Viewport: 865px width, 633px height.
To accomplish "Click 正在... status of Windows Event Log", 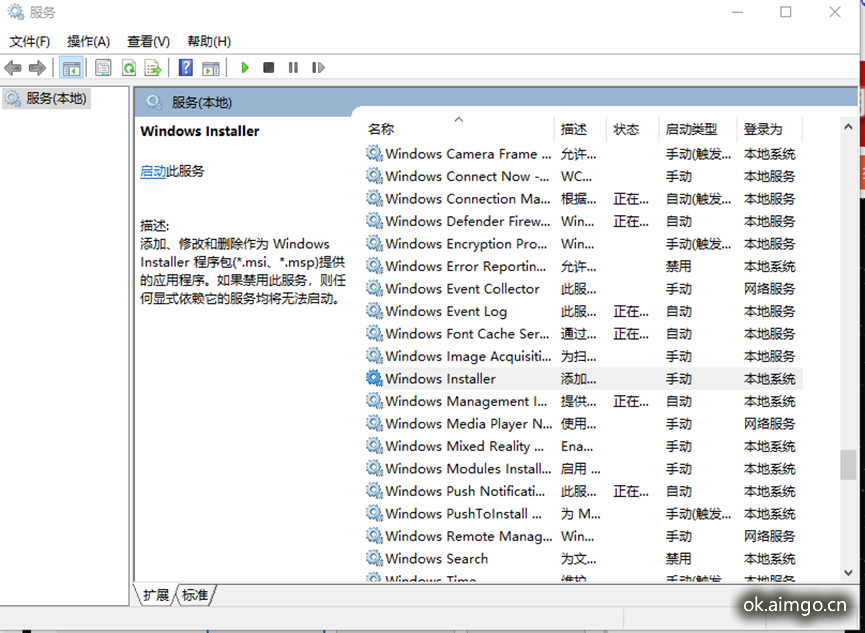I will point(631,311).
